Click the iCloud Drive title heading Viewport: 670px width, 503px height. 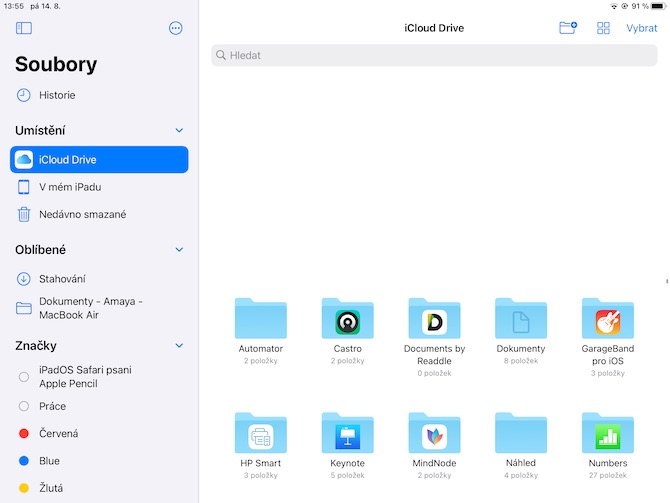click(434, 28)
